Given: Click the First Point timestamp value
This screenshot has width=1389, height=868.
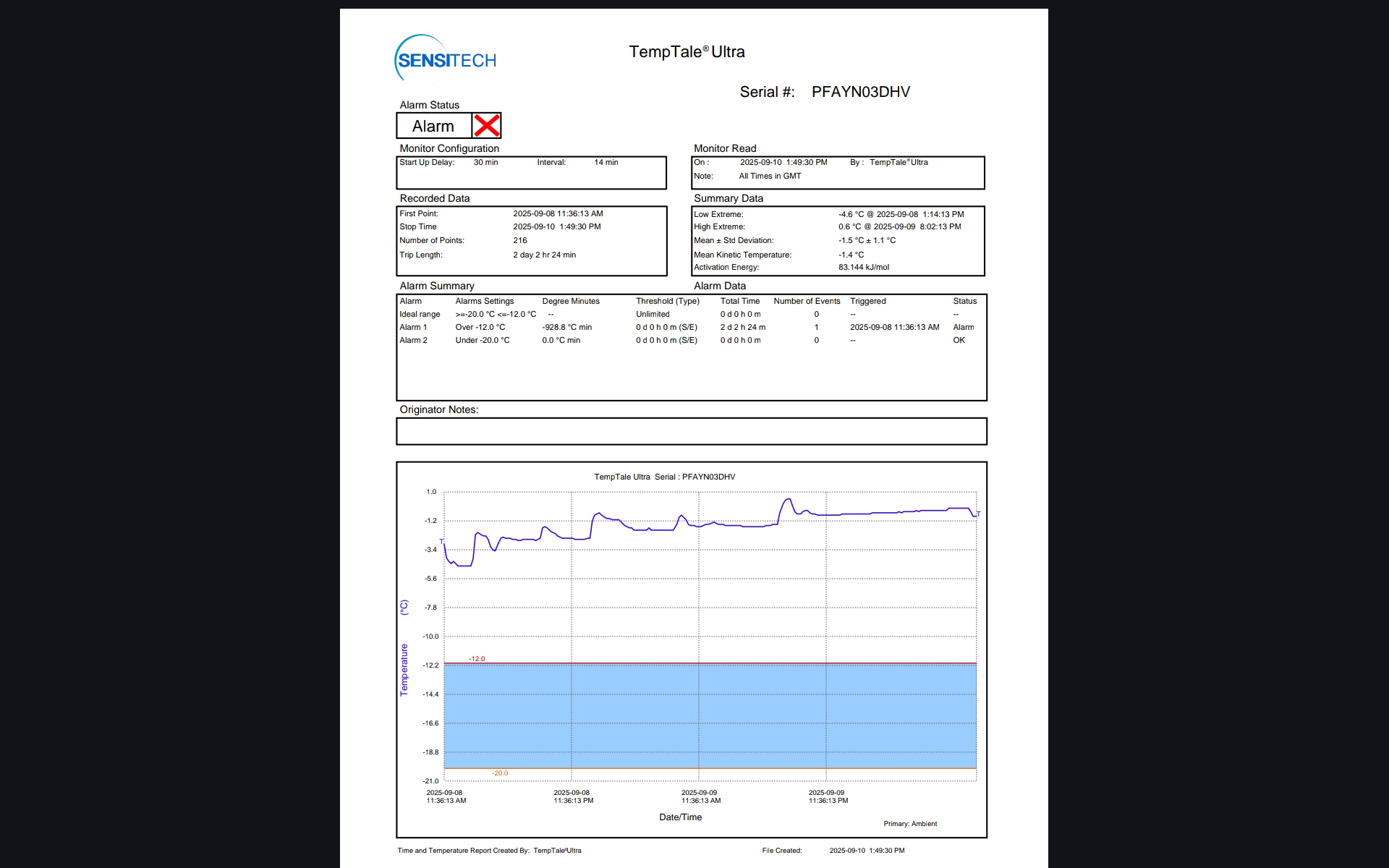Looking at the screenshot, I should click(558, 214).
